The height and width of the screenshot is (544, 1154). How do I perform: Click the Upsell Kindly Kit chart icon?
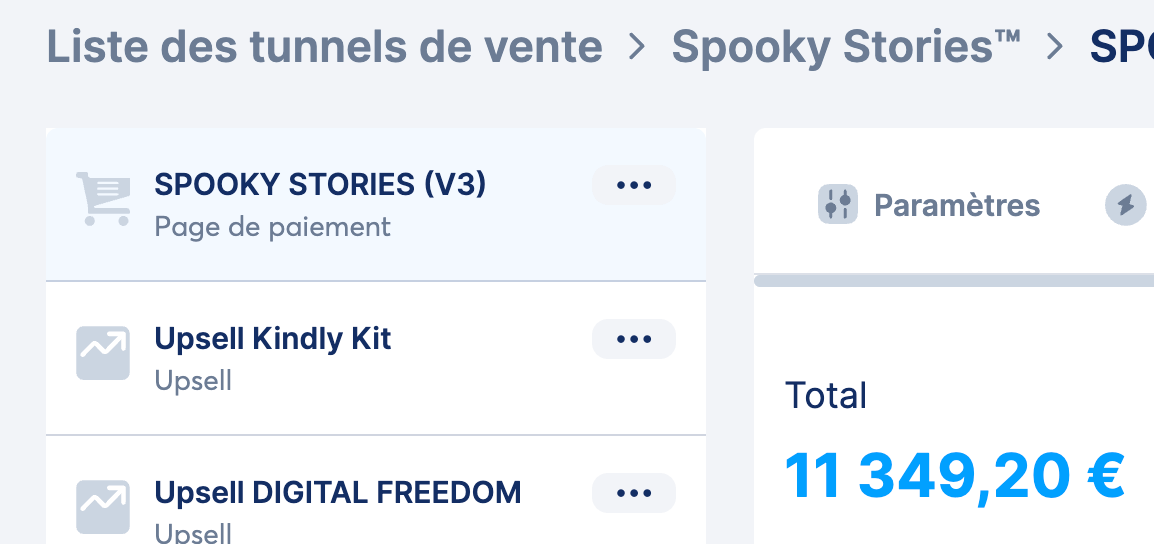click(103, 353)
